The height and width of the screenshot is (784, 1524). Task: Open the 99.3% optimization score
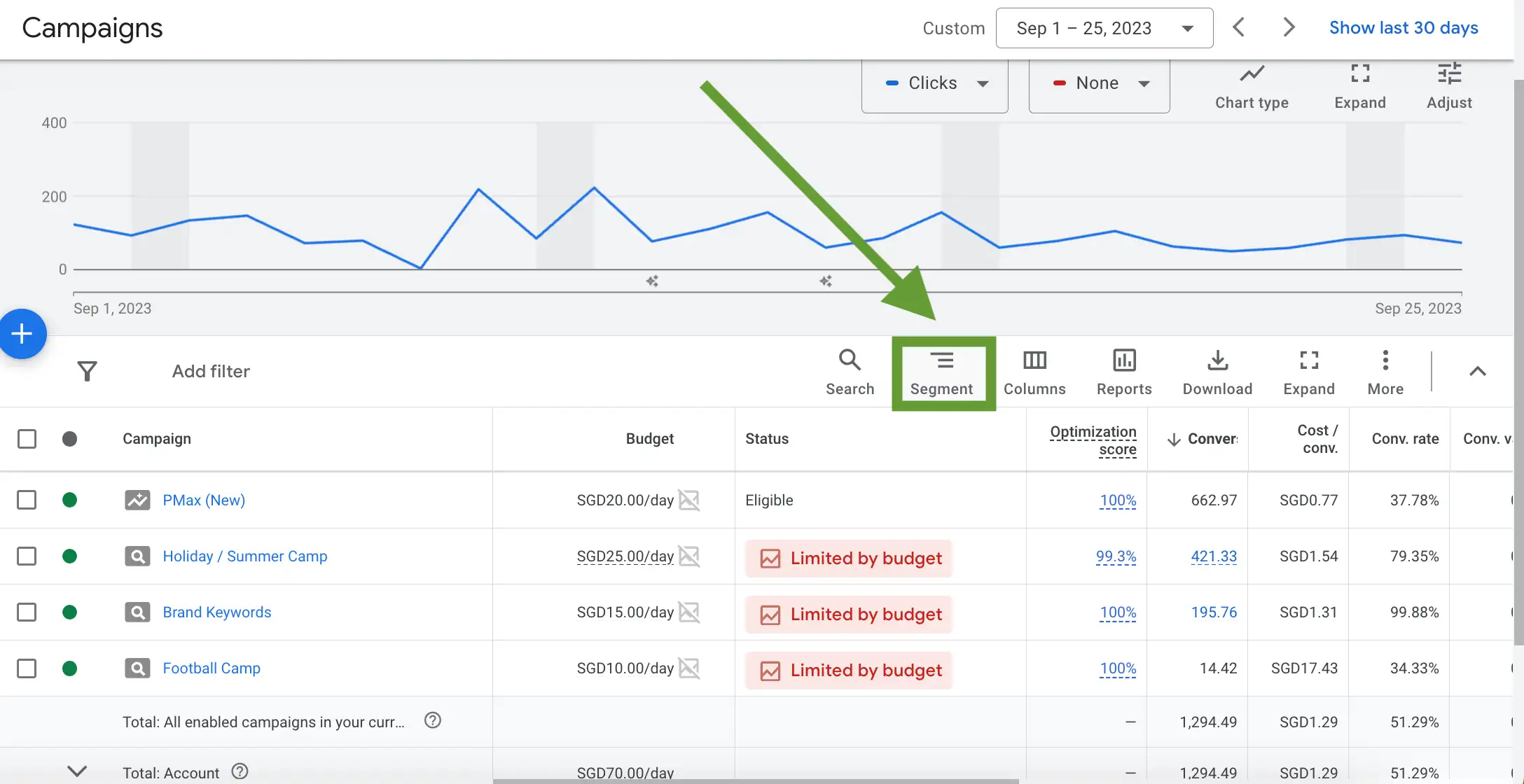(x=1116, y=556)
